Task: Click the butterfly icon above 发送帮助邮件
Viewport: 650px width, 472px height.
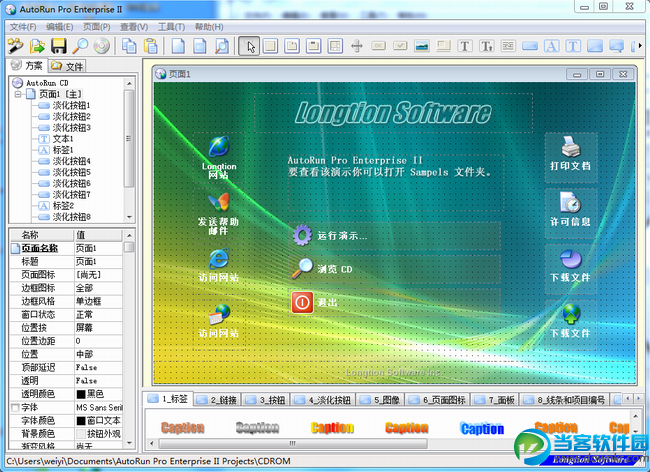Action: click(x=219, y=203)
